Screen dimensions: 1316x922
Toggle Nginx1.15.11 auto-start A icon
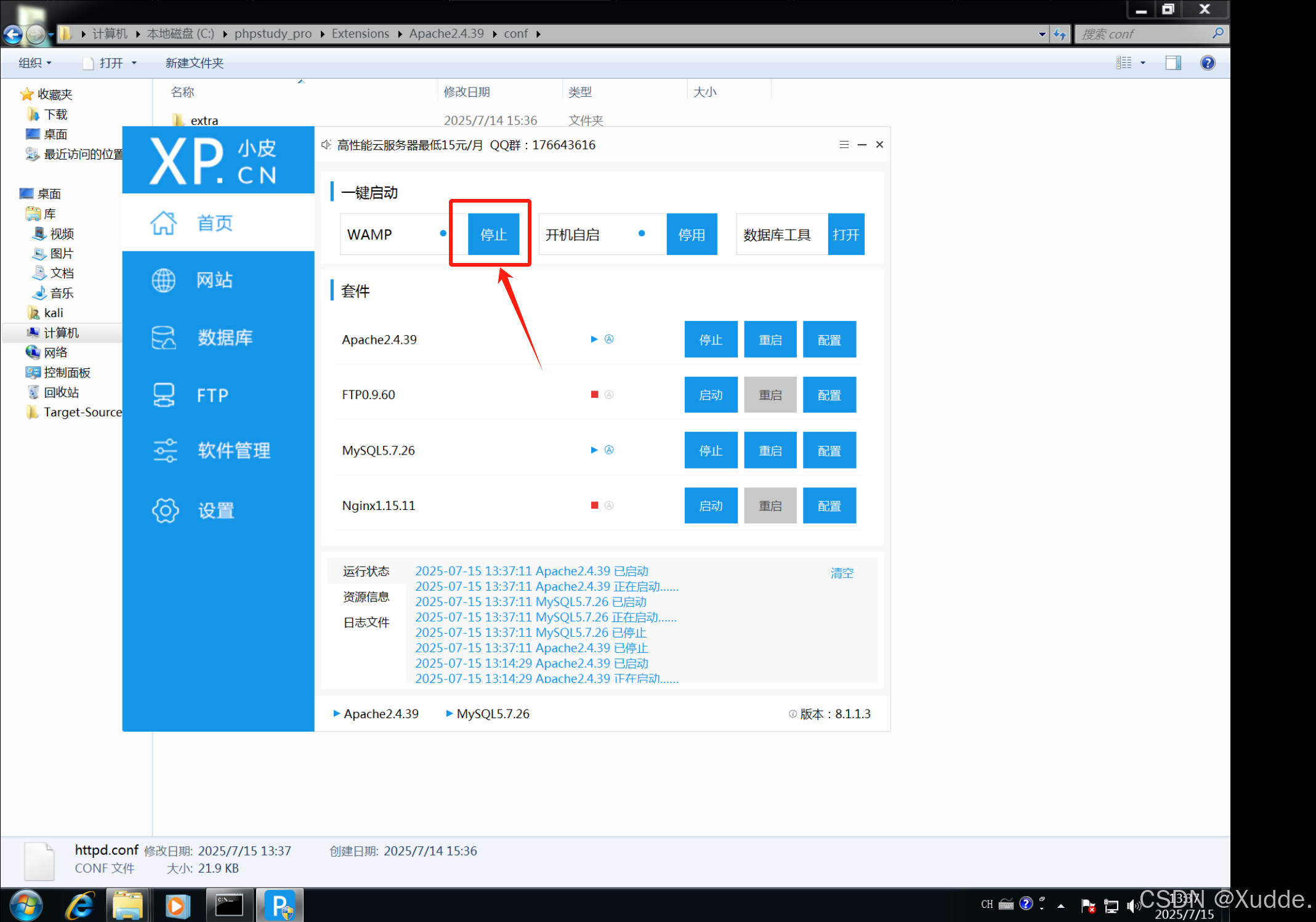coord(609,505)
